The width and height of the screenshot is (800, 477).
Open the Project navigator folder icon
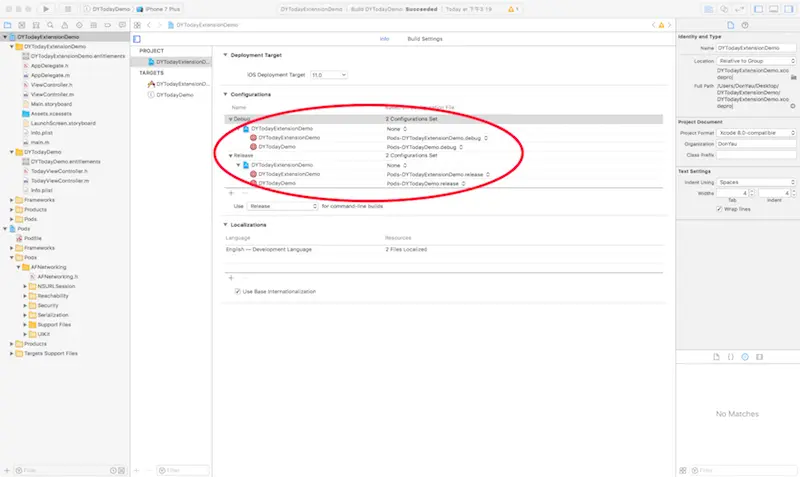pos(7,25)
